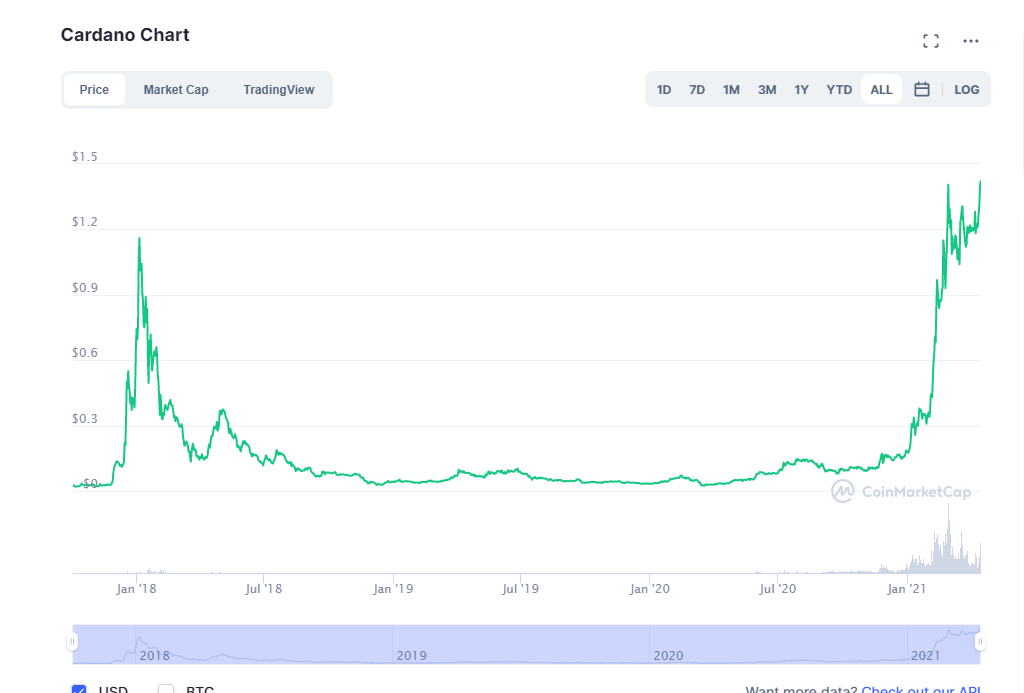Select the 1Y time range
Screen dimensions: 1024x693
coord(801,89)
